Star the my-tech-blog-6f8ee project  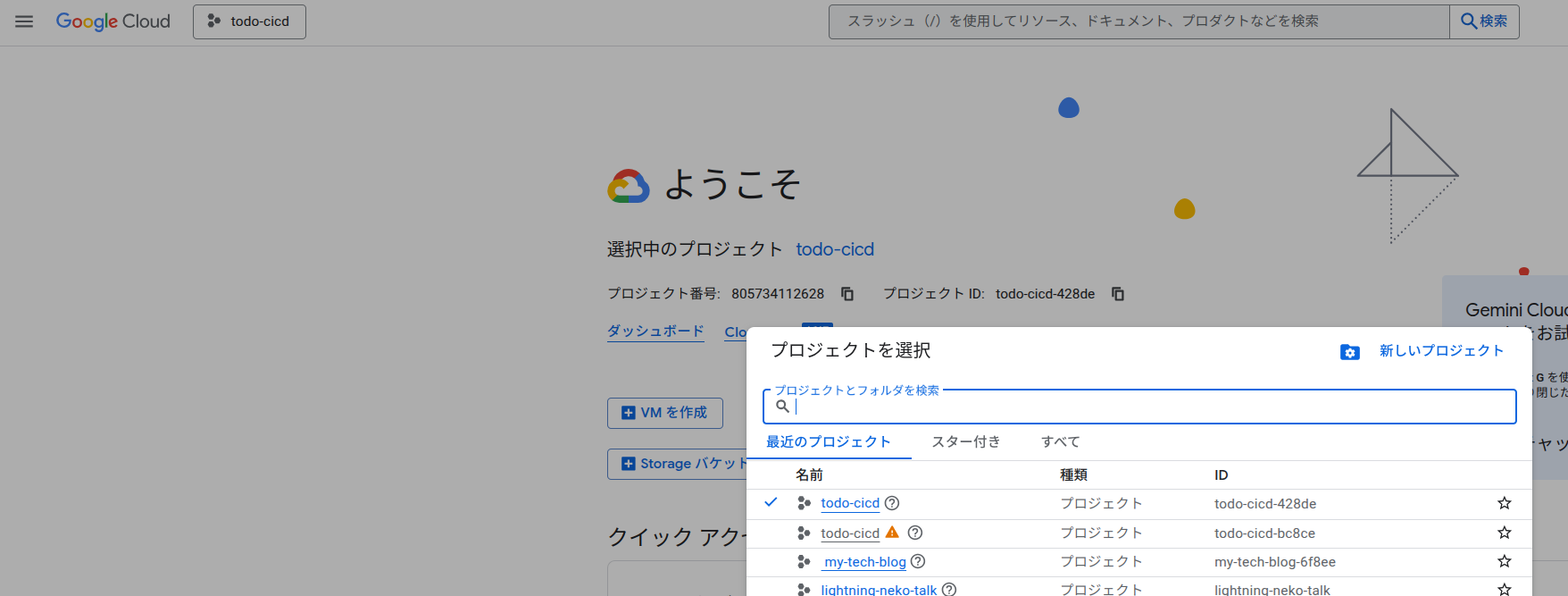1505,562
